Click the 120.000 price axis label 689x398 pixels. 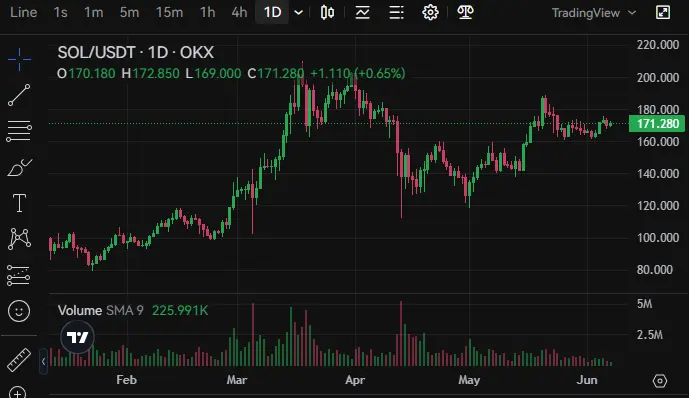pyautogui.click(x=658, y=206)
